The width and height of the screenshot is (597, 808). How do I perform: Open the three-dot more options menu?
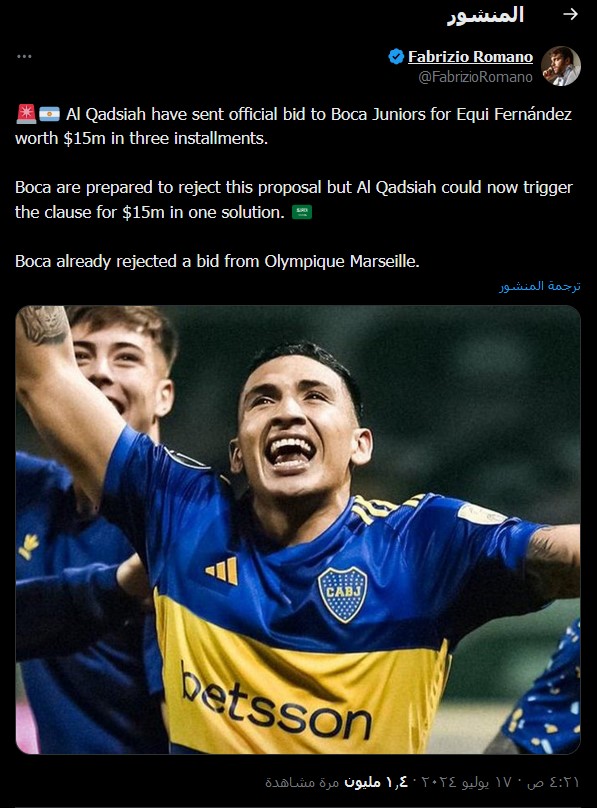pyautogui.click(x=24, y=56)
